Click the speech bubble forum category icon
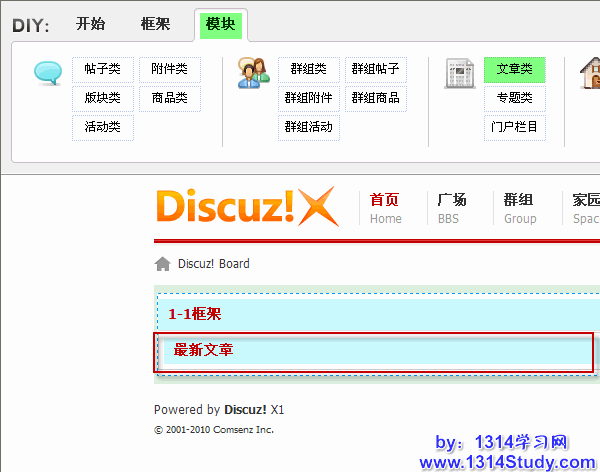This screenshot has height=472, width=600. (x=48, y=72)
